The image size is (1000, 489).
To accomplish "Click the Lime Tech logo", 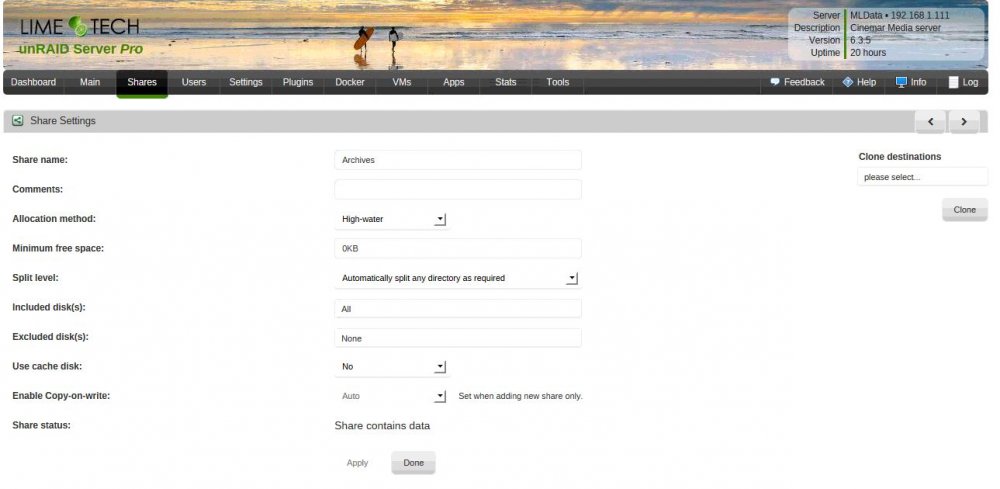I will 80,27.
